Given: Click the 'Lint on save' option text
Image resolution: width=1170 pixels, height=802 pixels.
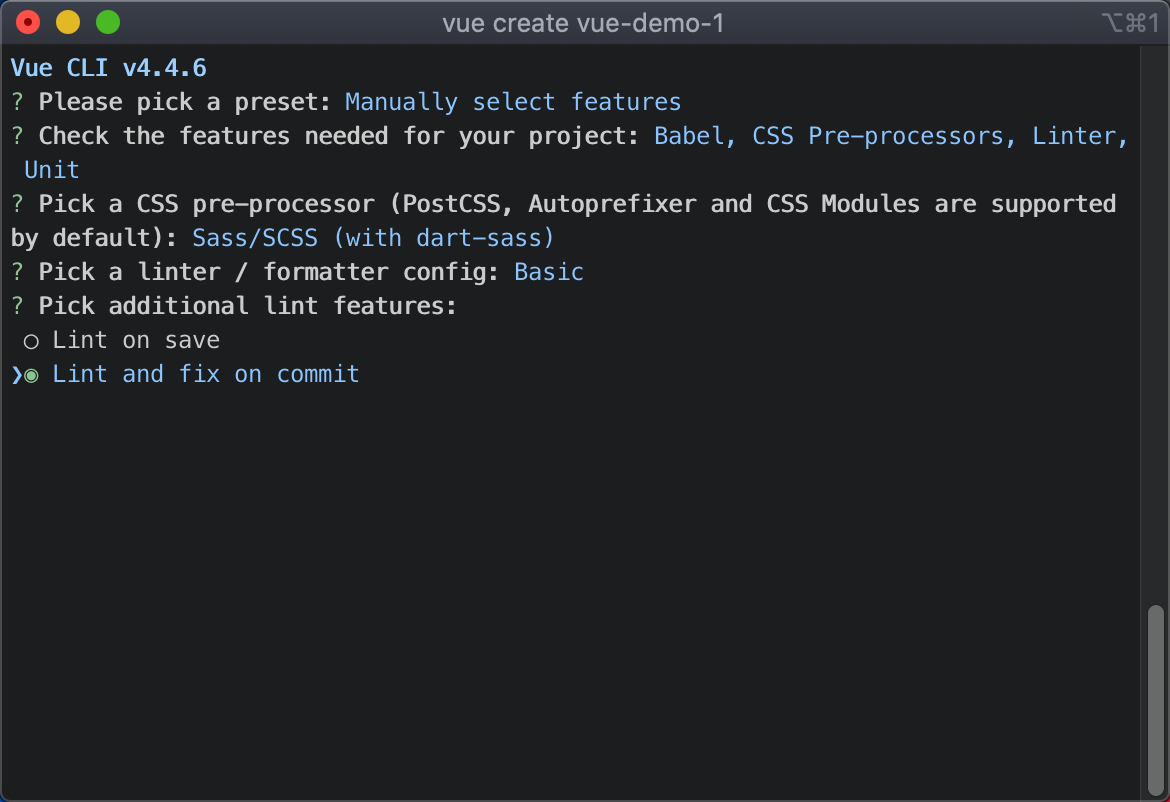Looking at the screenshot, I should point(136,340).
